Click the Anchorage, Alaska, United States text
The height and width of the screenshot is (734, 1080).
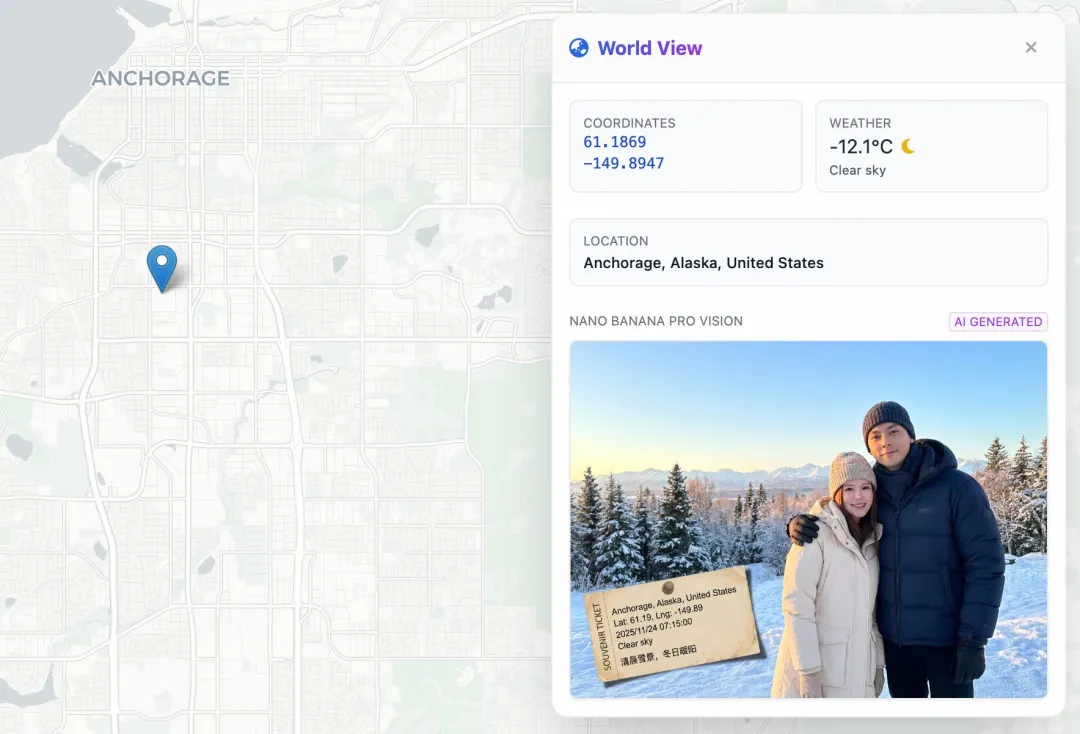pyautogui.click(x=703, y=263)
